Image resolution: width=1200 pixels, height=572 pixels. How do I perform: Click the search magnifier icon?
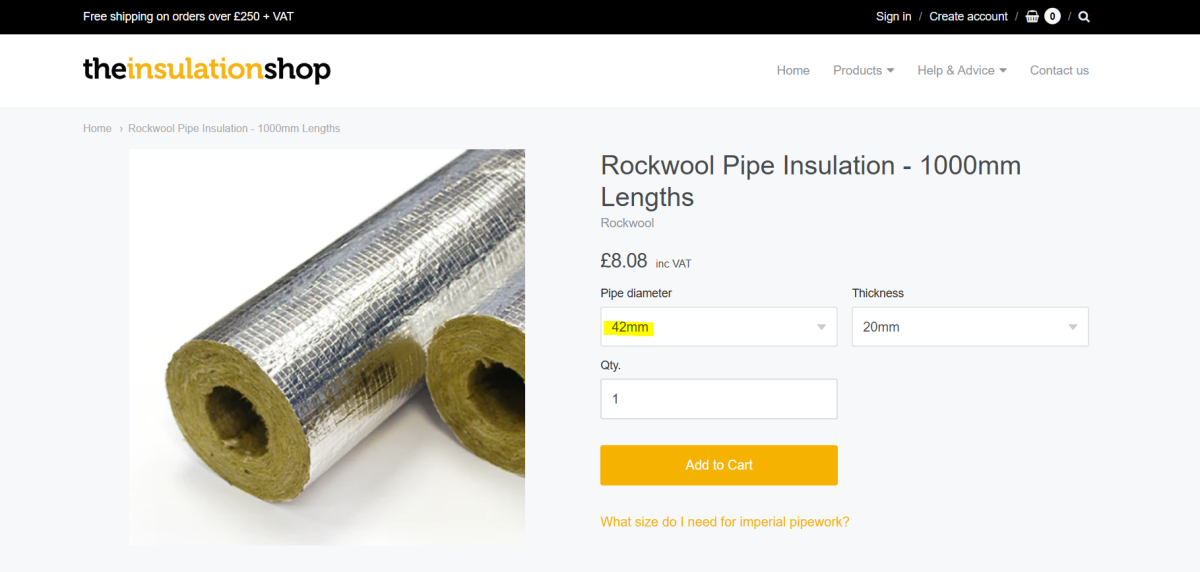[x=1084, y=16]
